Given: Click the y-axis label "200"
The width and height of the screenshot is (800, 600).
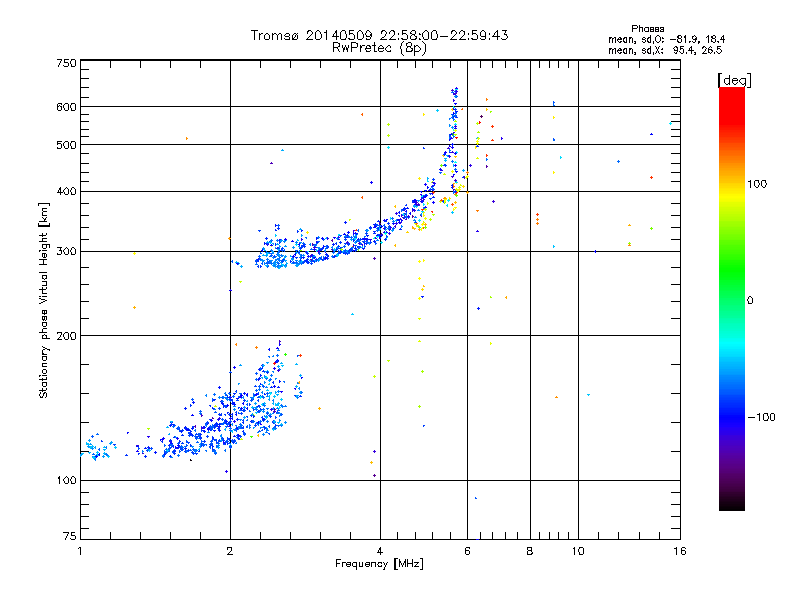Looking at the screenshot, I should coord(66,336).
